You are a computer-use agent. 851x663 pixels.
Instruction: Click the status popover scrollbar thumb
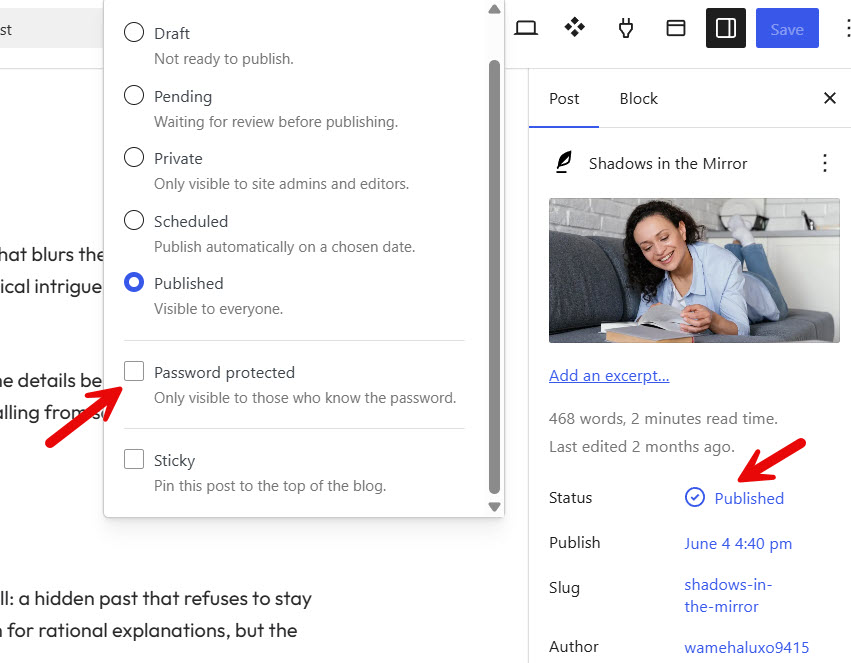coord(494,277)
